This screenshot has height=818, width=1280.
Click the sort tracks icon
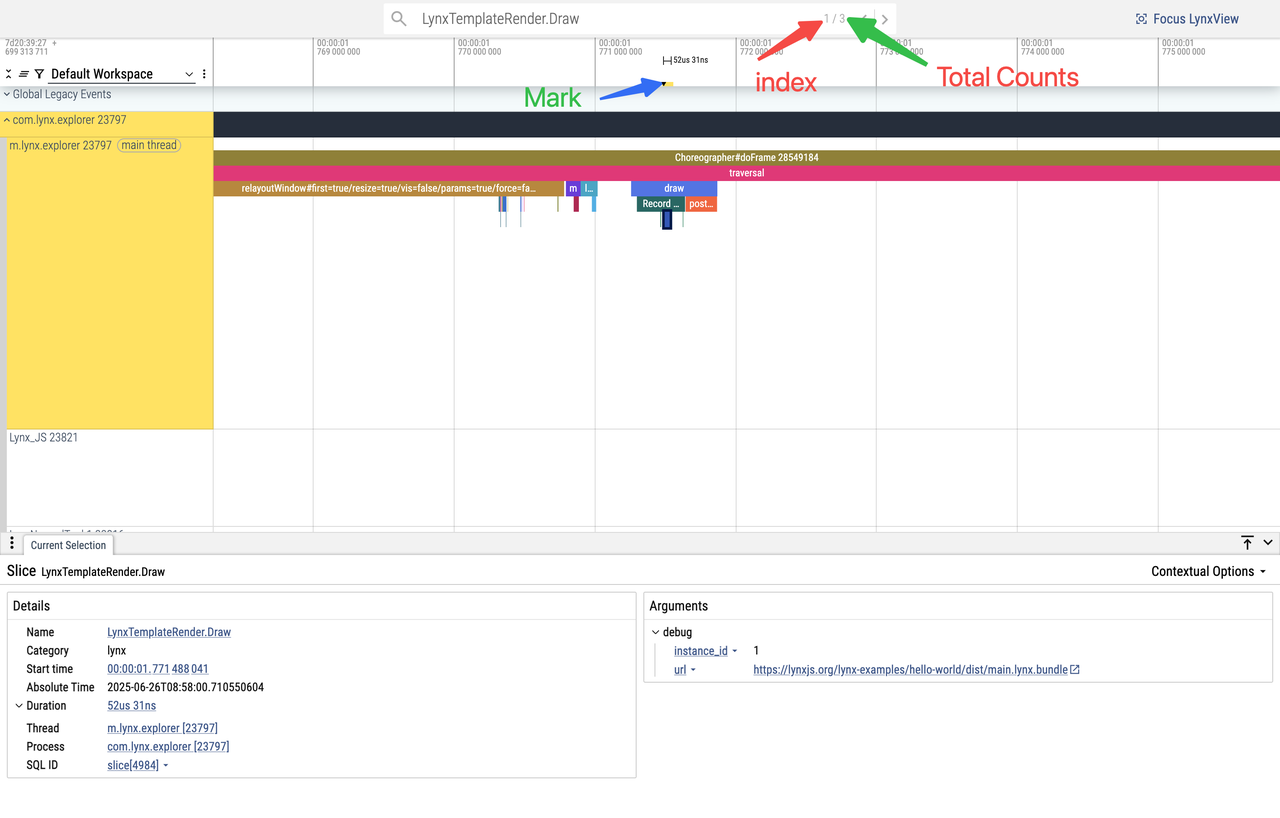click(24, 74)
